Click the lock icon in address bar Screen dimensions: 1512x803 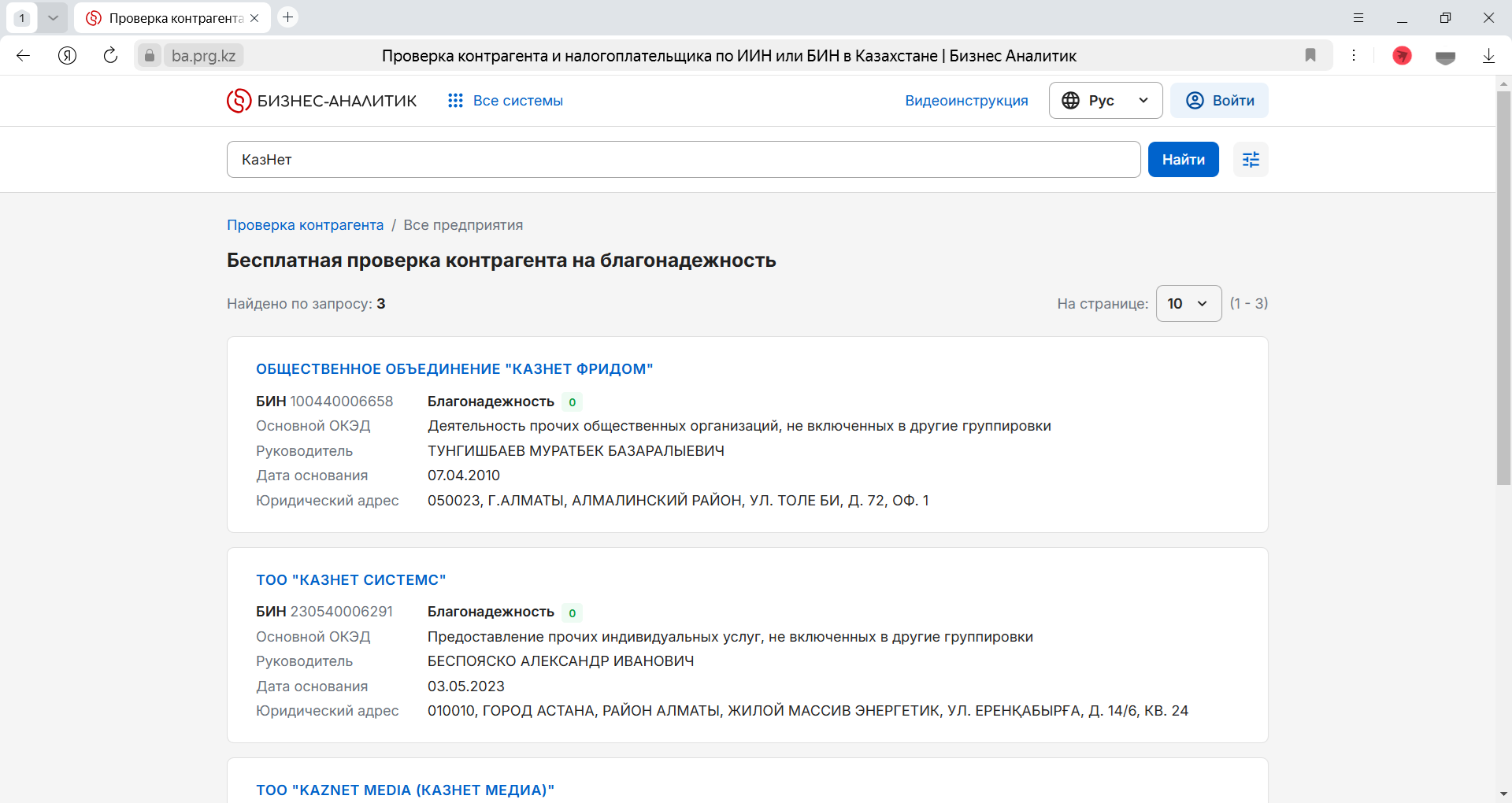click(x=149, y=55)
